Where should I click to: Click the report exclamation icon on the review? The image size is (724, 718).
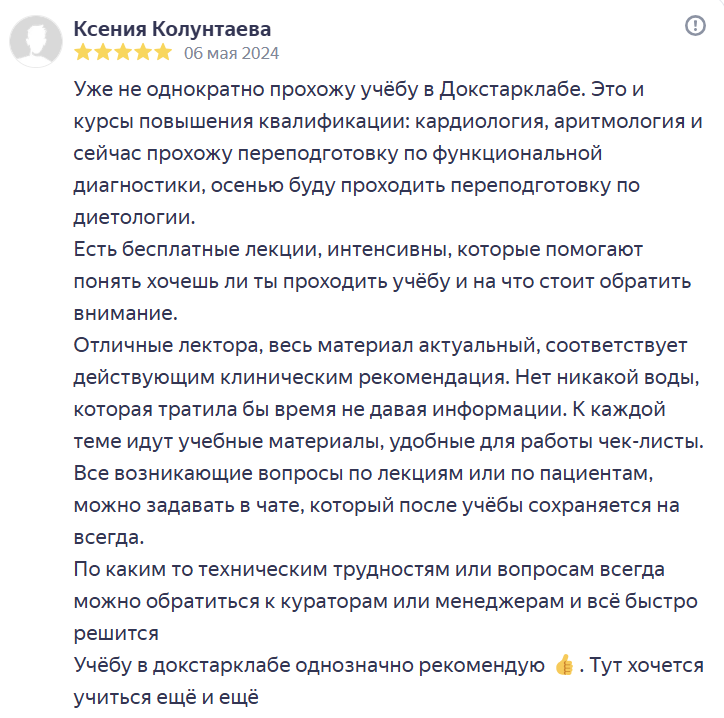pos(696,27)
